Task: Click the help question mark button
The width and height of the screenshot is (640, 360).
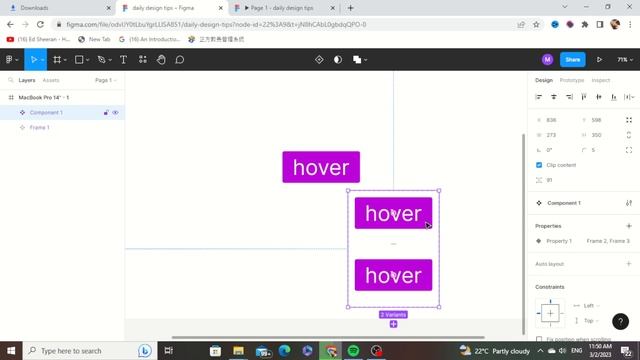Action: pos(620,321)
